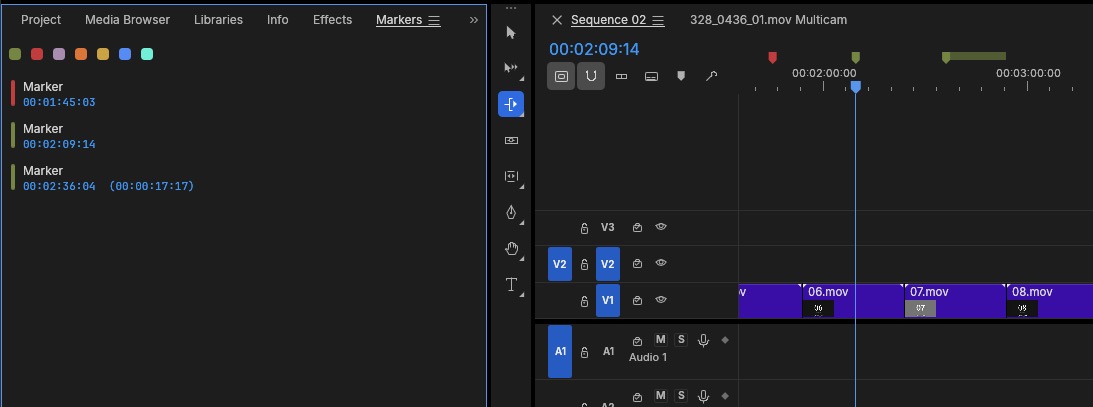Toggle sync lock on V2 track
This screenshot has width=1093, height=407.
point(637,263)
